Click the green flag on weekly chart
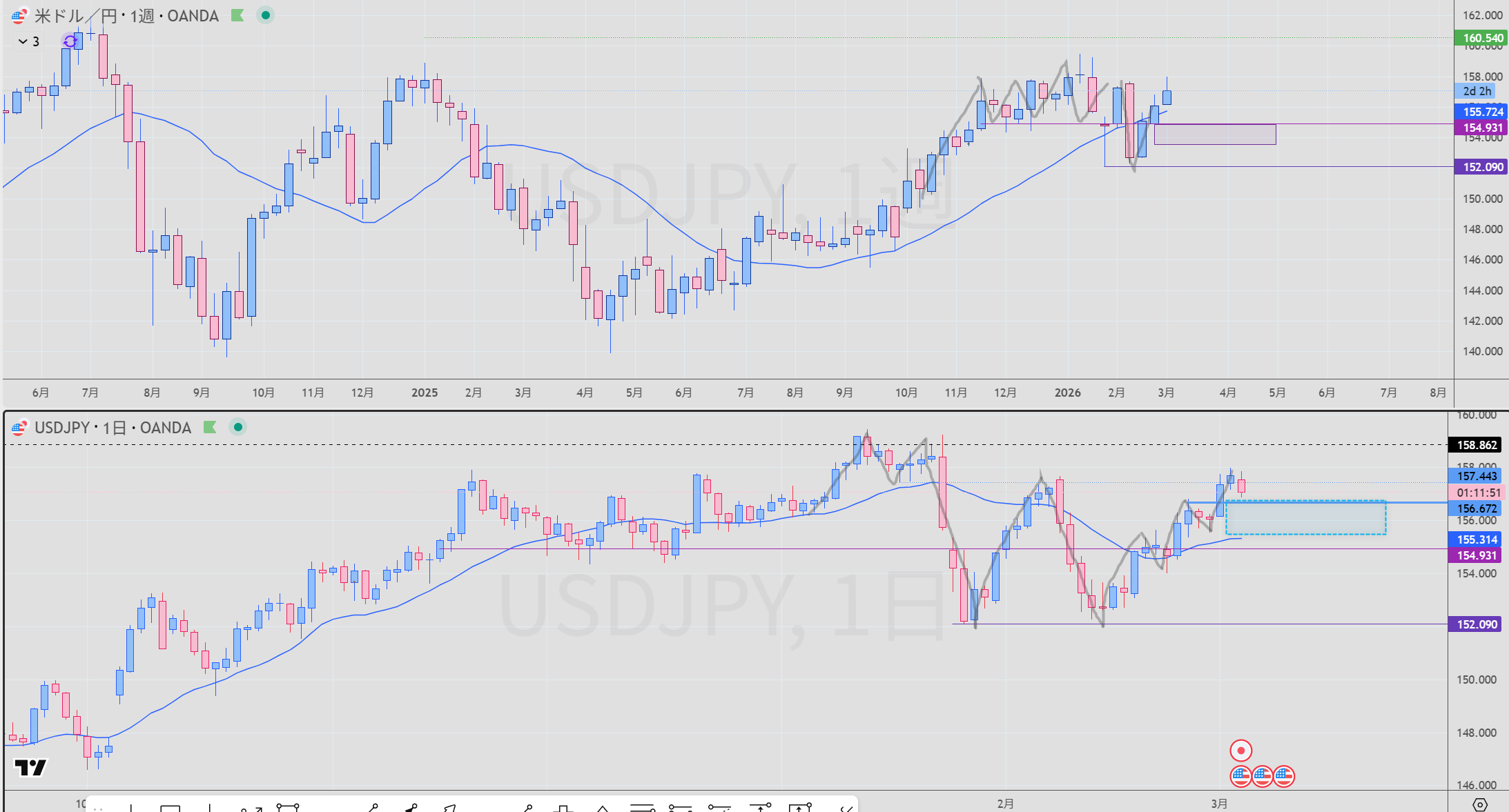Screen dimensions: 1509x812 pyautogui.click(x=237, y=15)
